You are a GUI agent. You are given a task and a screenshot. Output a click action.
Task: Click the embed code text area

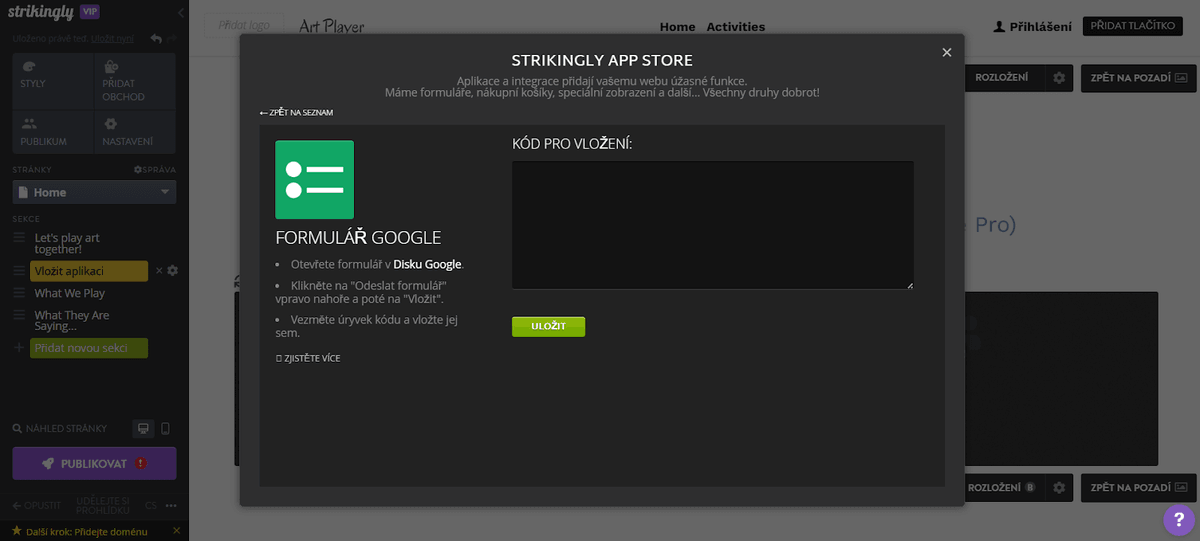(712, 225)
